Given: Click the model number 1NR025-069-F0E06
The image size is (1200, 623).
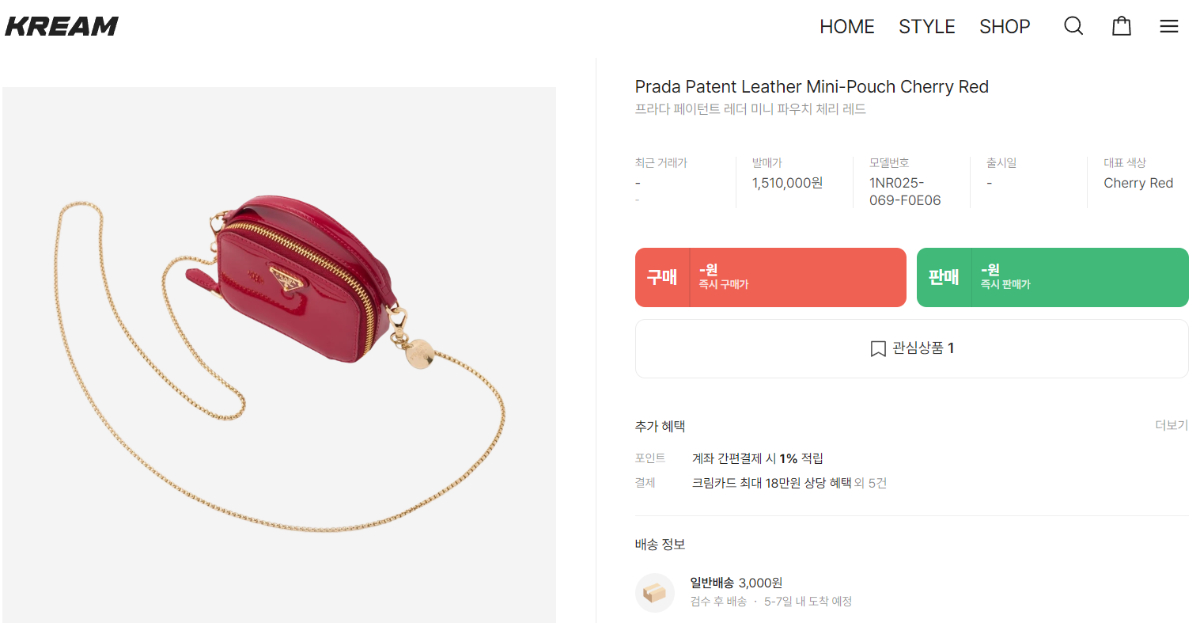Looking at the screenshot, I should (905, 191).
